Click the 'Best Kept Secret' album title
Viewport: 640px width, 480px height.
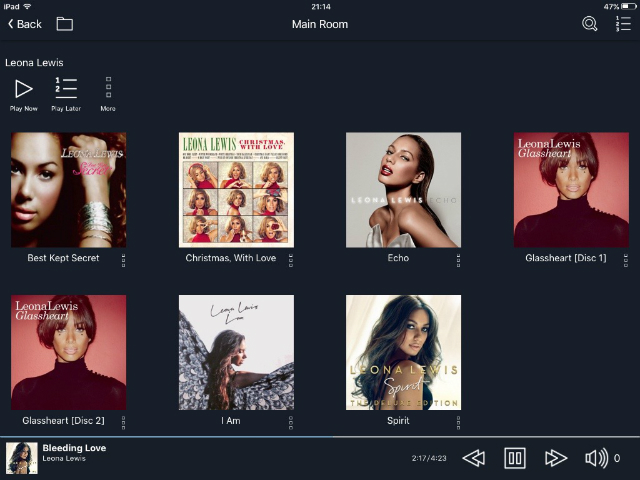tap(63, 258)
